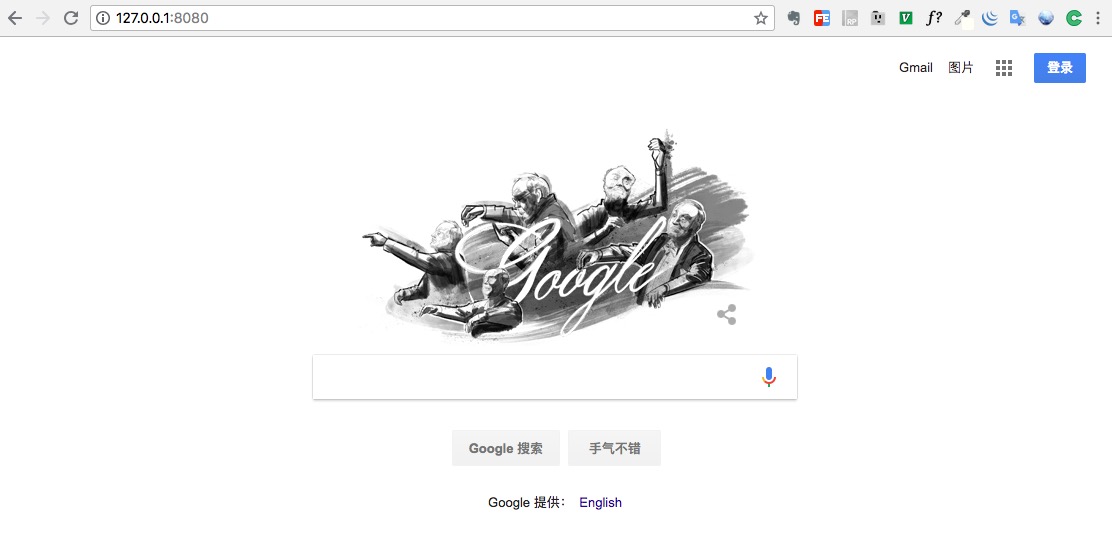Open the Chrome three-dot menu
The height and width of the screenshot is (542, 1112).
pos(1097,18)
